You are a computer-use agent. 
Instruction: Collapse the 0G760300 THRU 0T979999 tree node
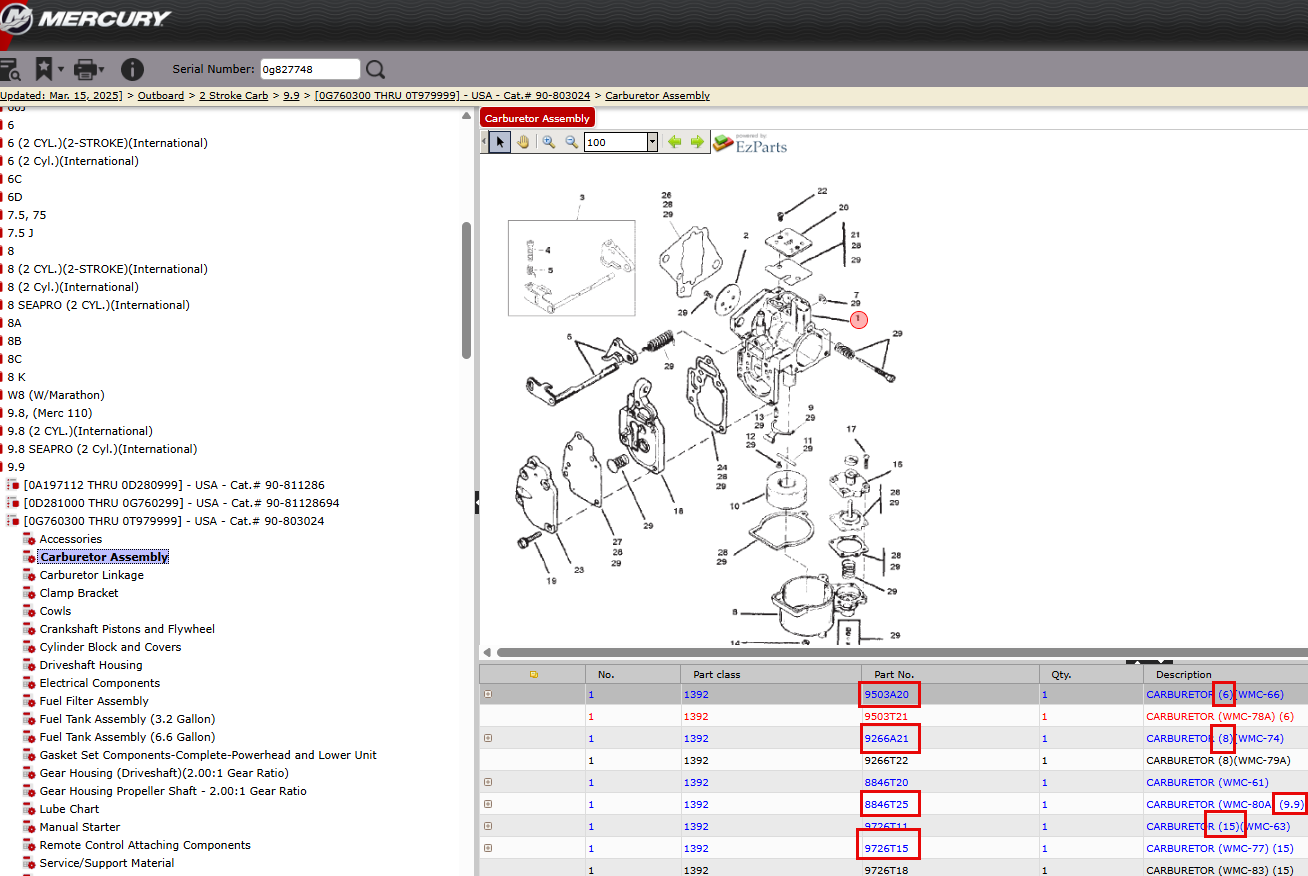tap(13, 521)
